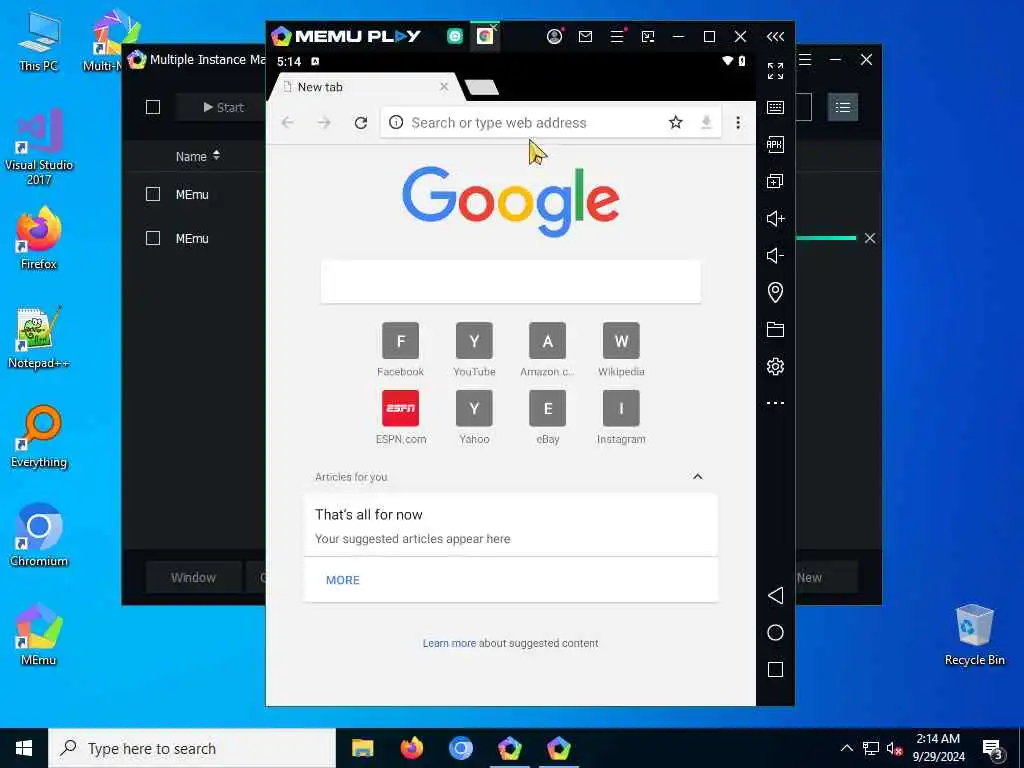
Task: Open MEmu account profile icon
Action: click(x=554, y=37)
